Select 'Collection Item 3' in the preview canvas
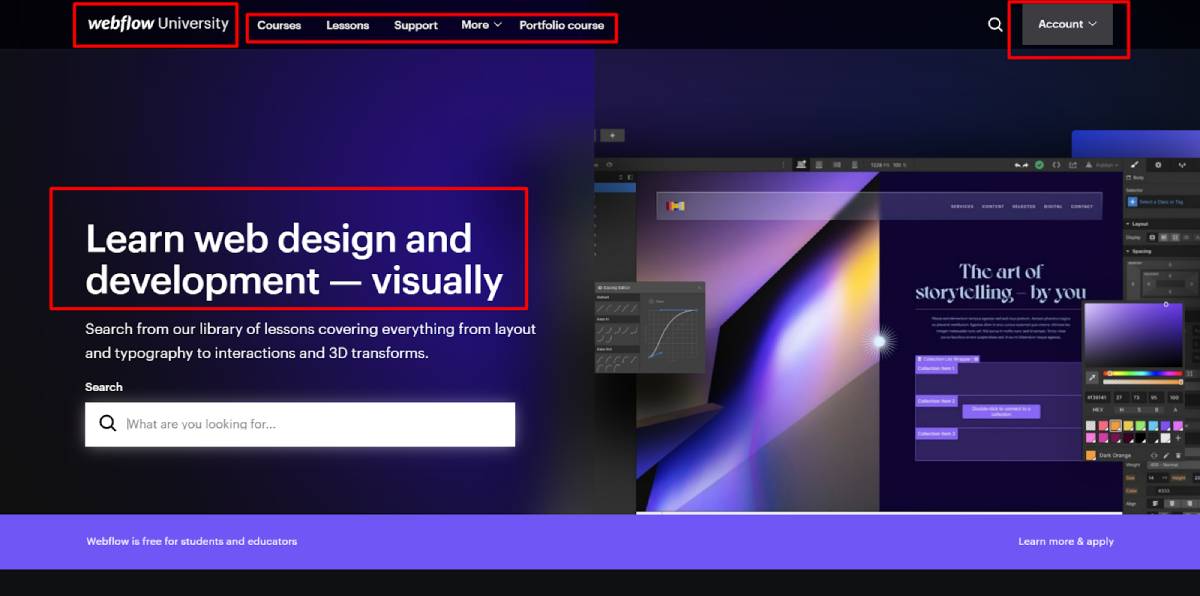1200x596 pixels. [936, 434]
